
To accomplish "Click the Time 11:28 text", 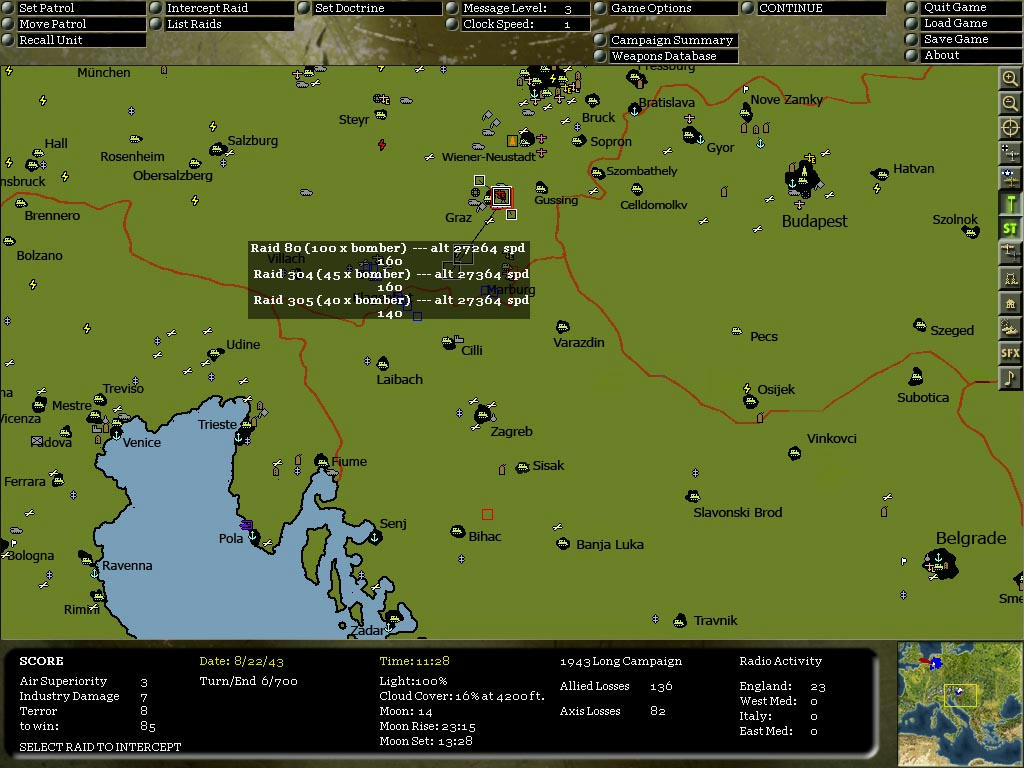I will 415,662.
